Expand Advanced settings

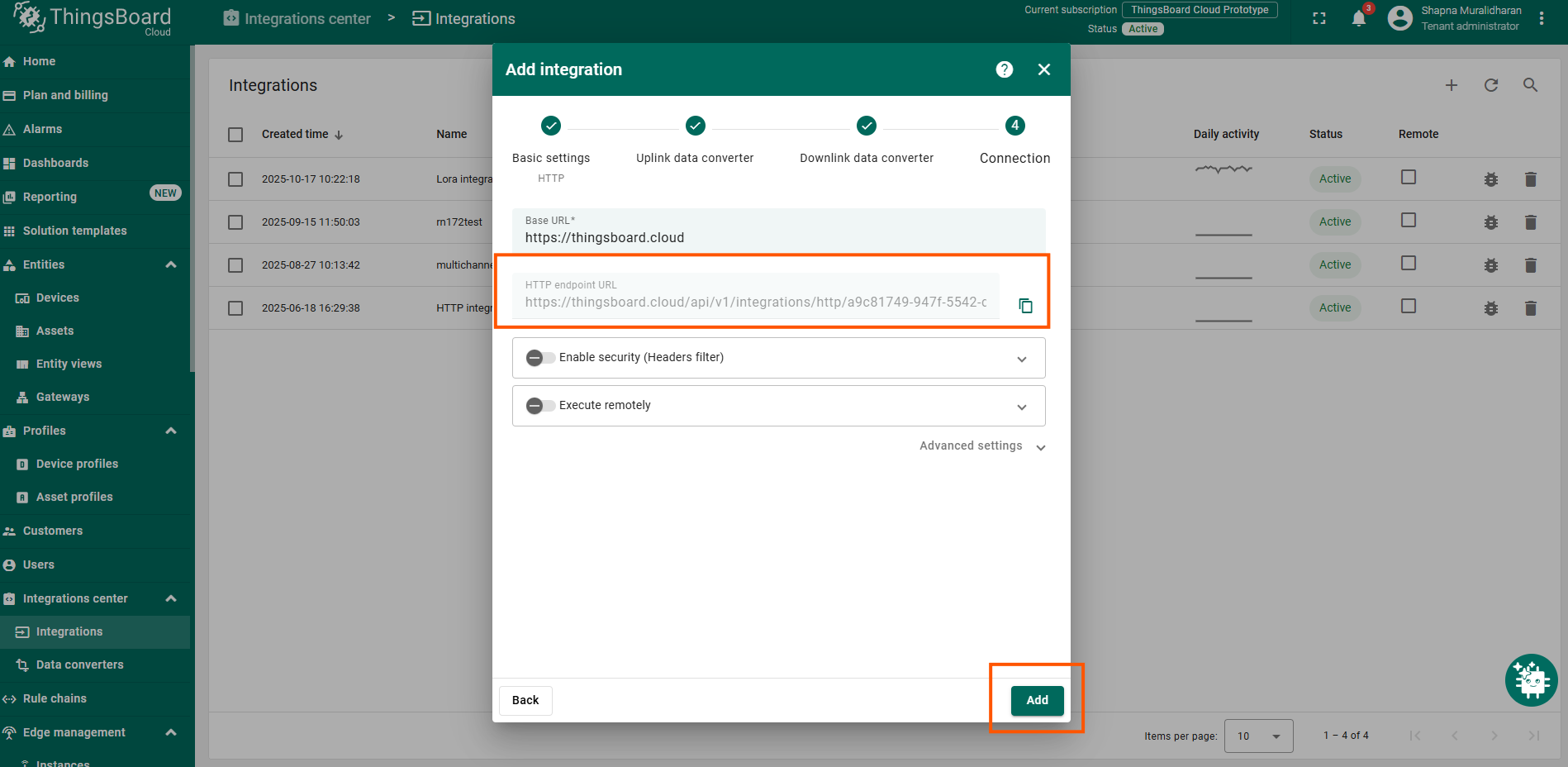[981, 446]
